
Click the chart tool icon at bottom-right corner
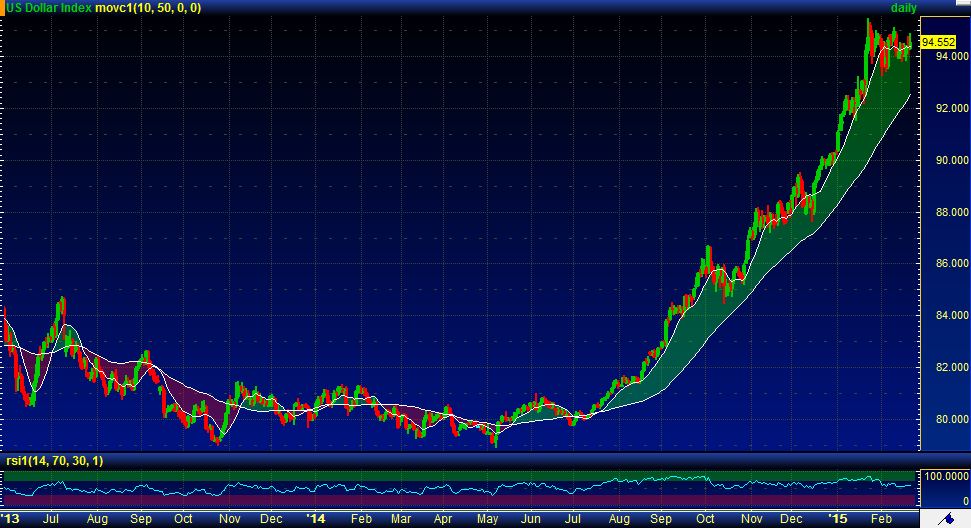pos(946,518)
